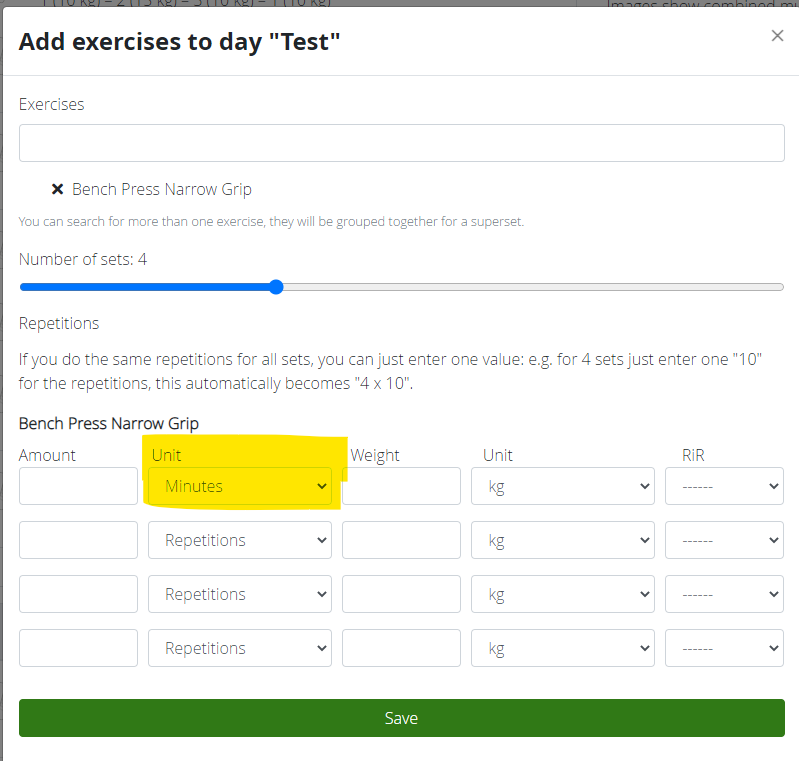The image size is (799, 761).
Task: Click second row Amount field
Action: tap(78, 540)
